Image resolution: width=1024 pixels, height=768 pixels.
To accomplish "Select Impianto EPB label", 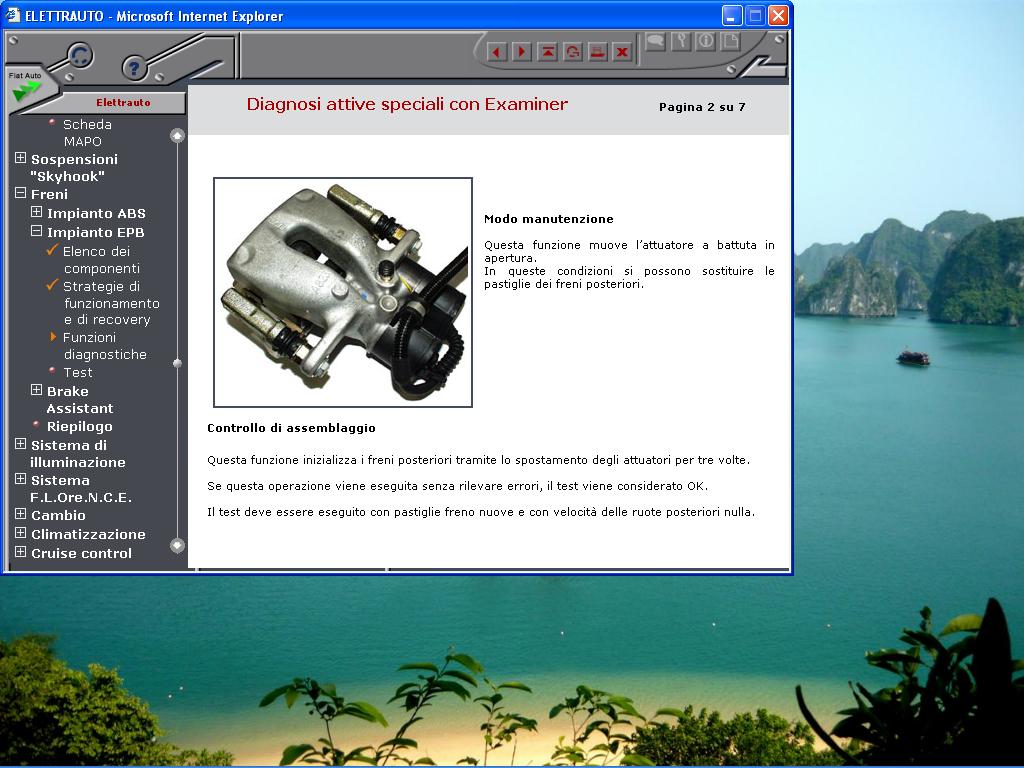I will tap(95, 232).
